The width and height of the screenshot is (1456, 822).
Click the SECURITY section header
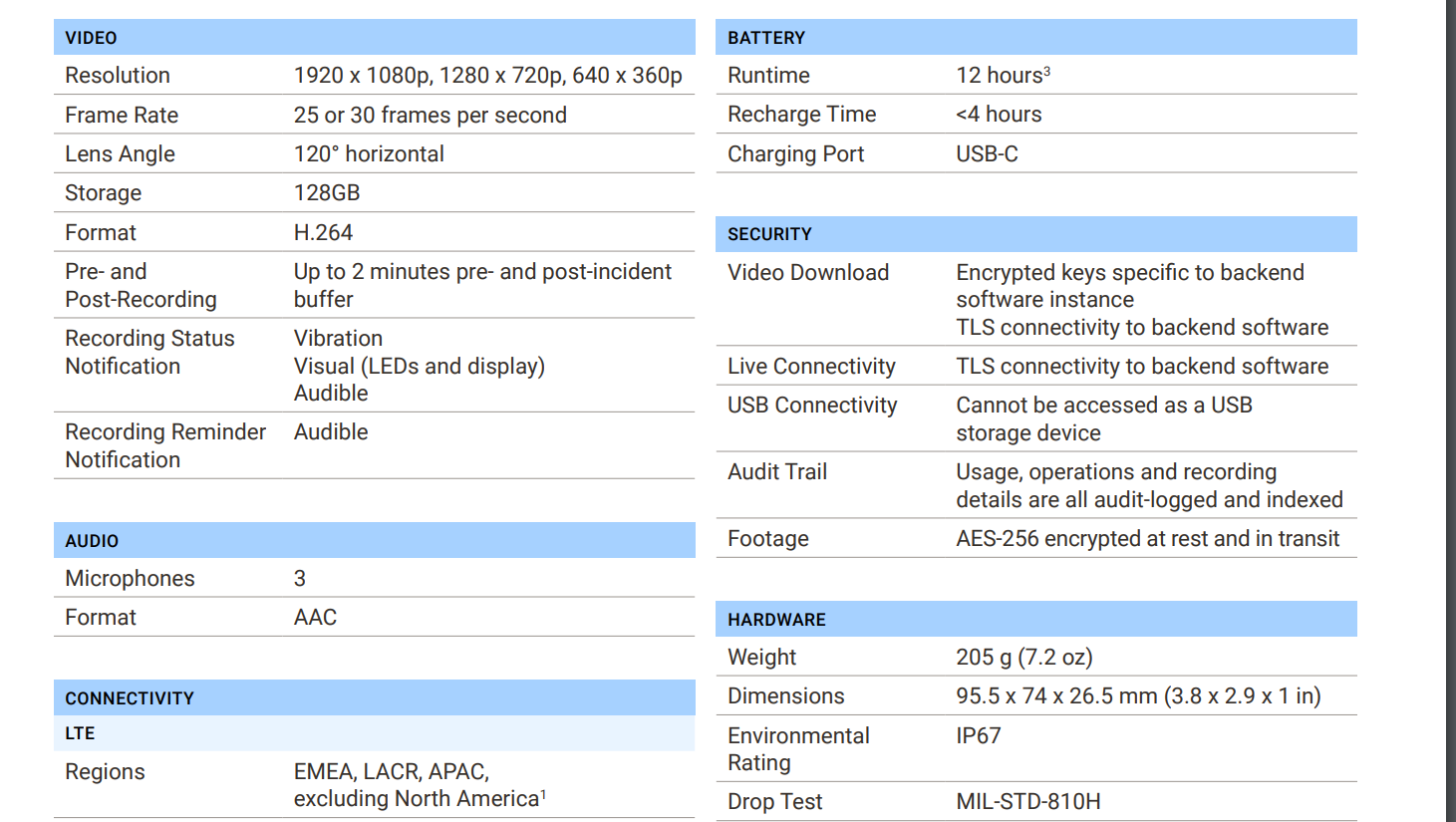click(x=769, y=234)
